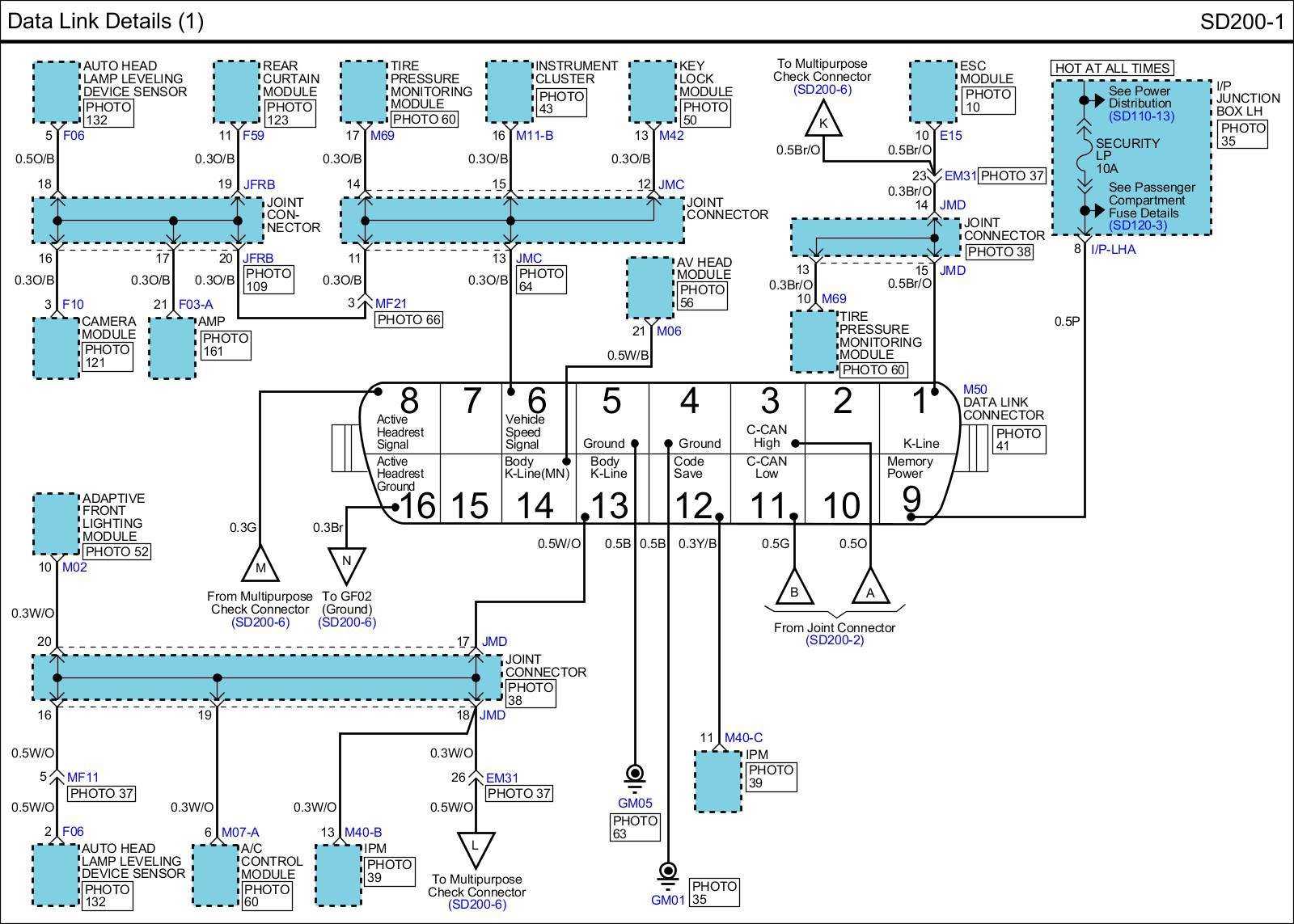
Task: Click the triangle L connector symbol
Action: (x=476, y=849)
